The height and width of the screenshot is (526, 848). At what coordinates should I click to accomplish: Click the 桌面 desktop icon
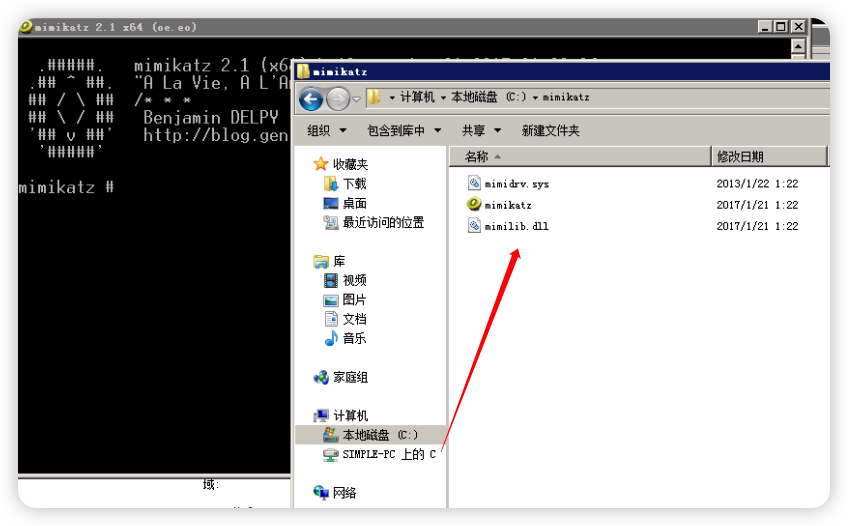click(x=330, y=203)
